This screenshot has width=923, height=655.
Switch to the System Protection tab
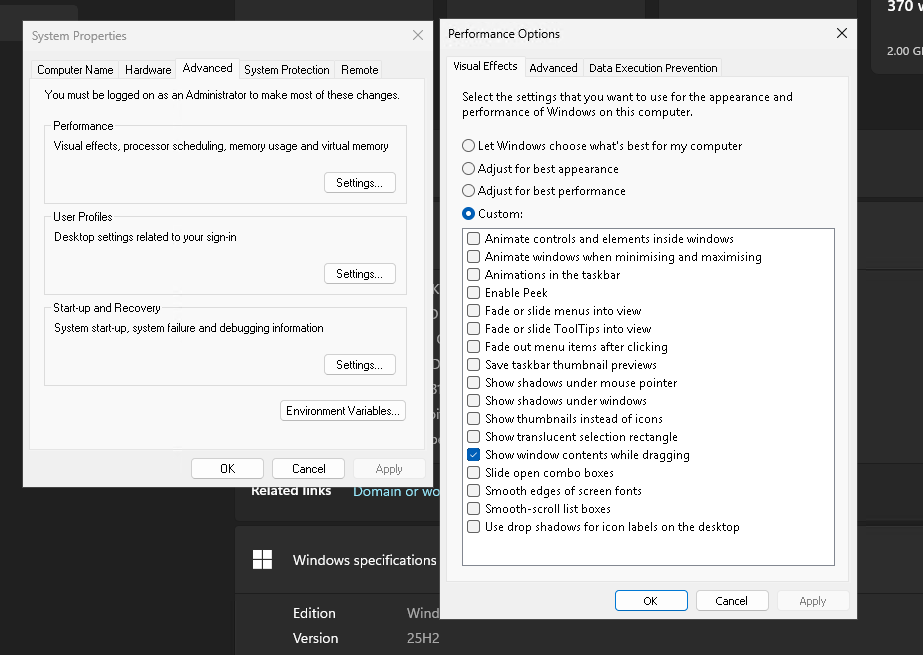[x=286, y=70]
